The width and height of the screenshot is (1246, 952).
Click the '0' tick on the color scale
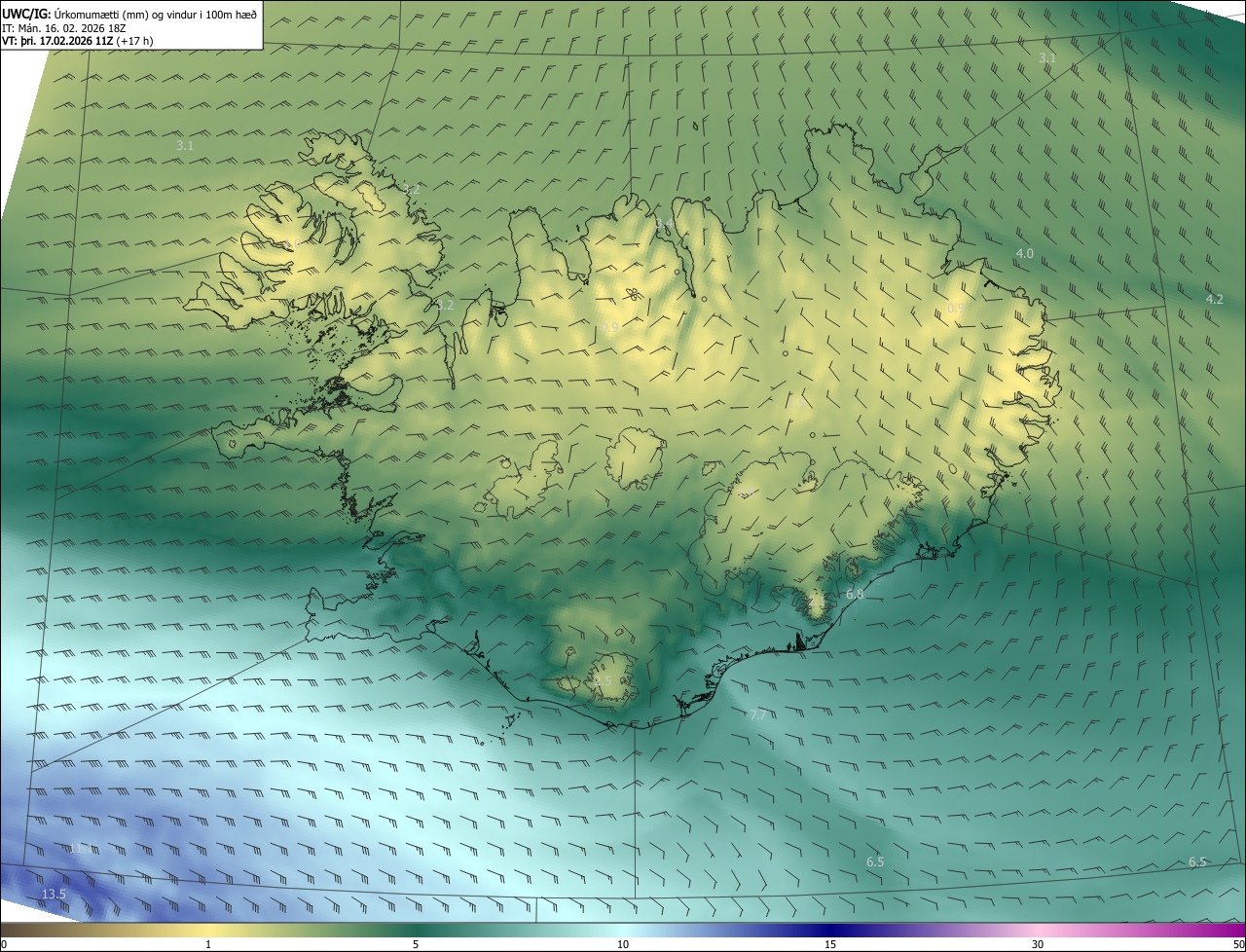click(4, 944)
